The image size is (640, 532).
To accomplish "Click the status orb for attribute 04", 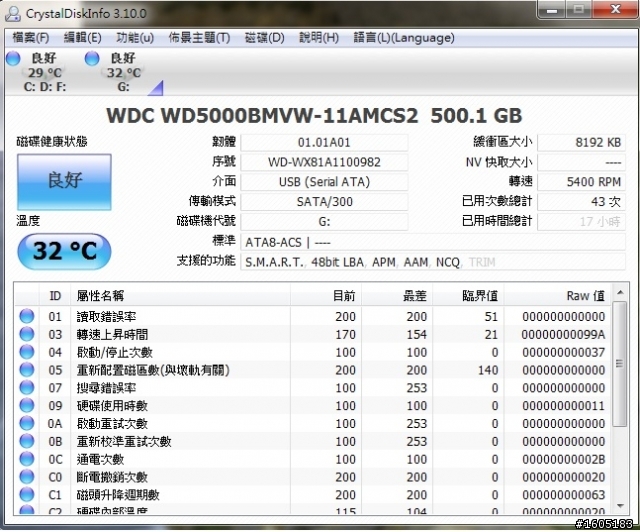I will click(x=27, y=352).
